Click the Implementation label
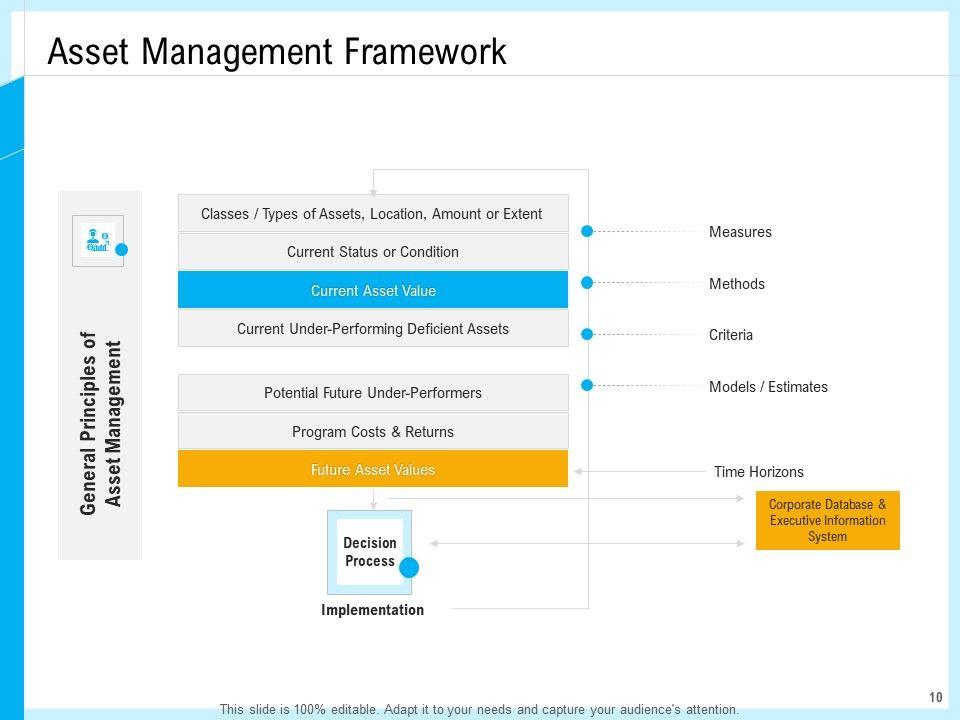The image size is (960, 720). pyautogui.click(x=372, y=610)
